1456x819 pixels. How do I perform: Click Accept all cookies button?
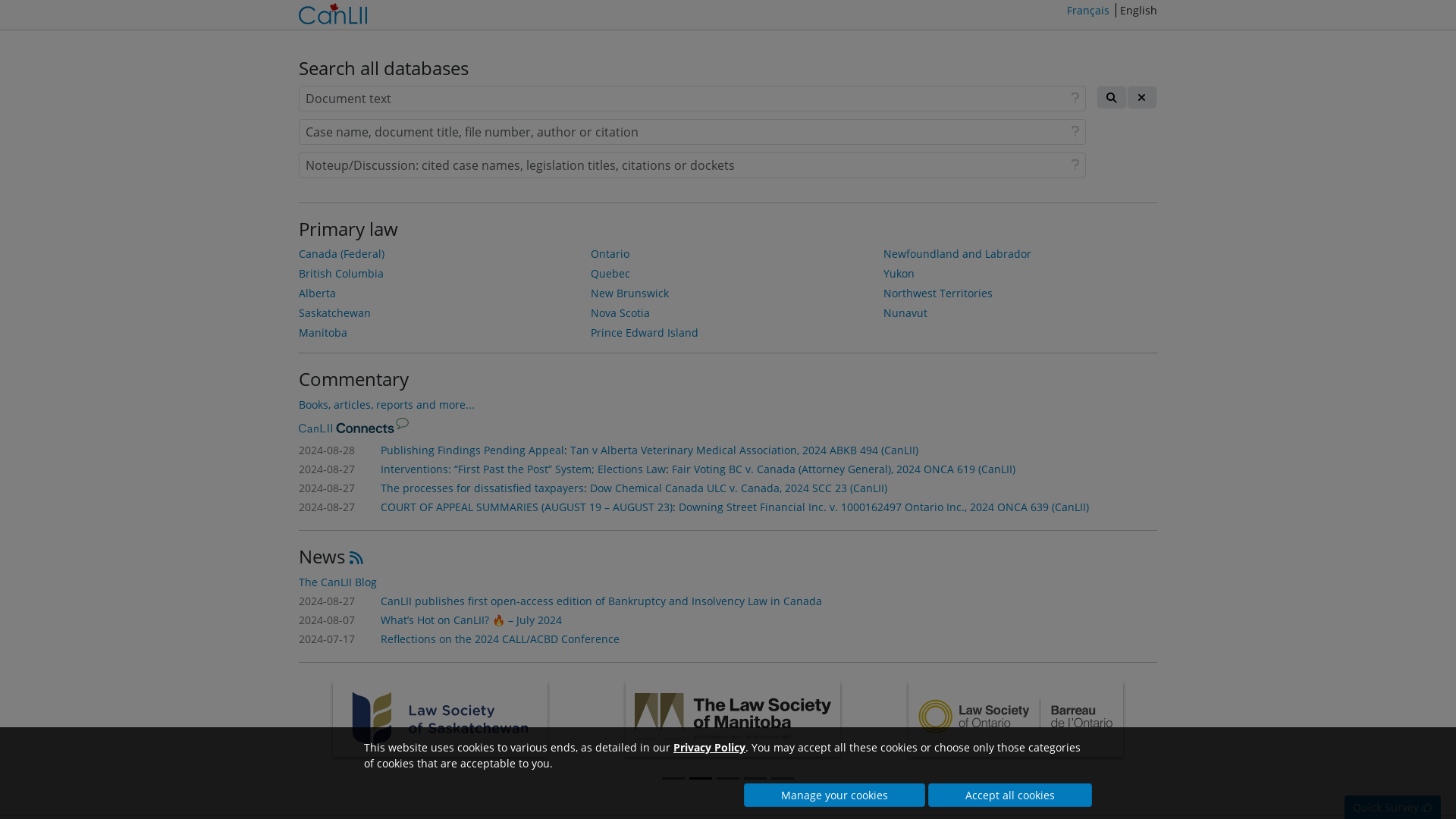pos(1010,795)
